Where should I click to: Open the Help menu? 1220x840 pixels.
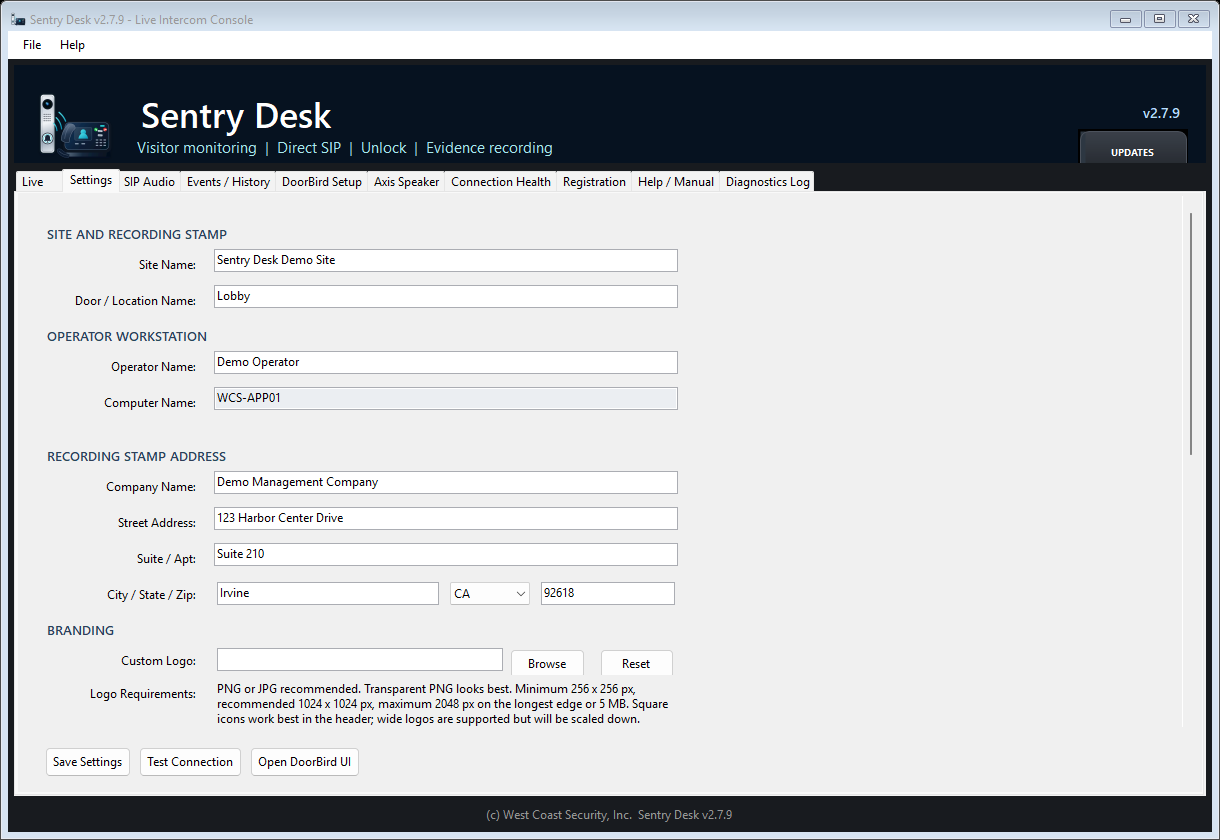tap(72, 45)
